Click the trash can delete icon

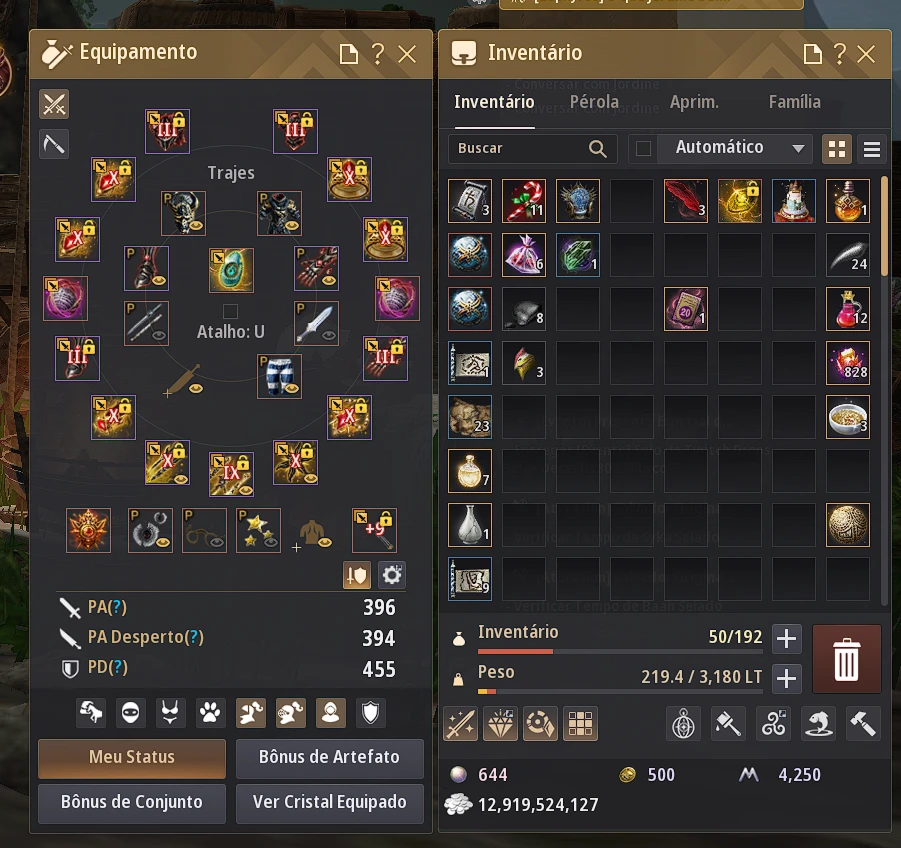click(x=846, y=659)
